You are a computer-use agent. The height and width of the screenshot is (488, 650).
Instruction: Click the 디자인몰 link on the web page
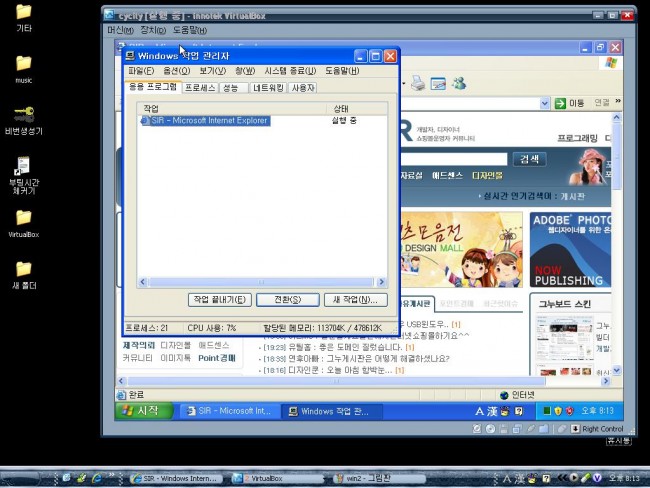coord(487,176)
